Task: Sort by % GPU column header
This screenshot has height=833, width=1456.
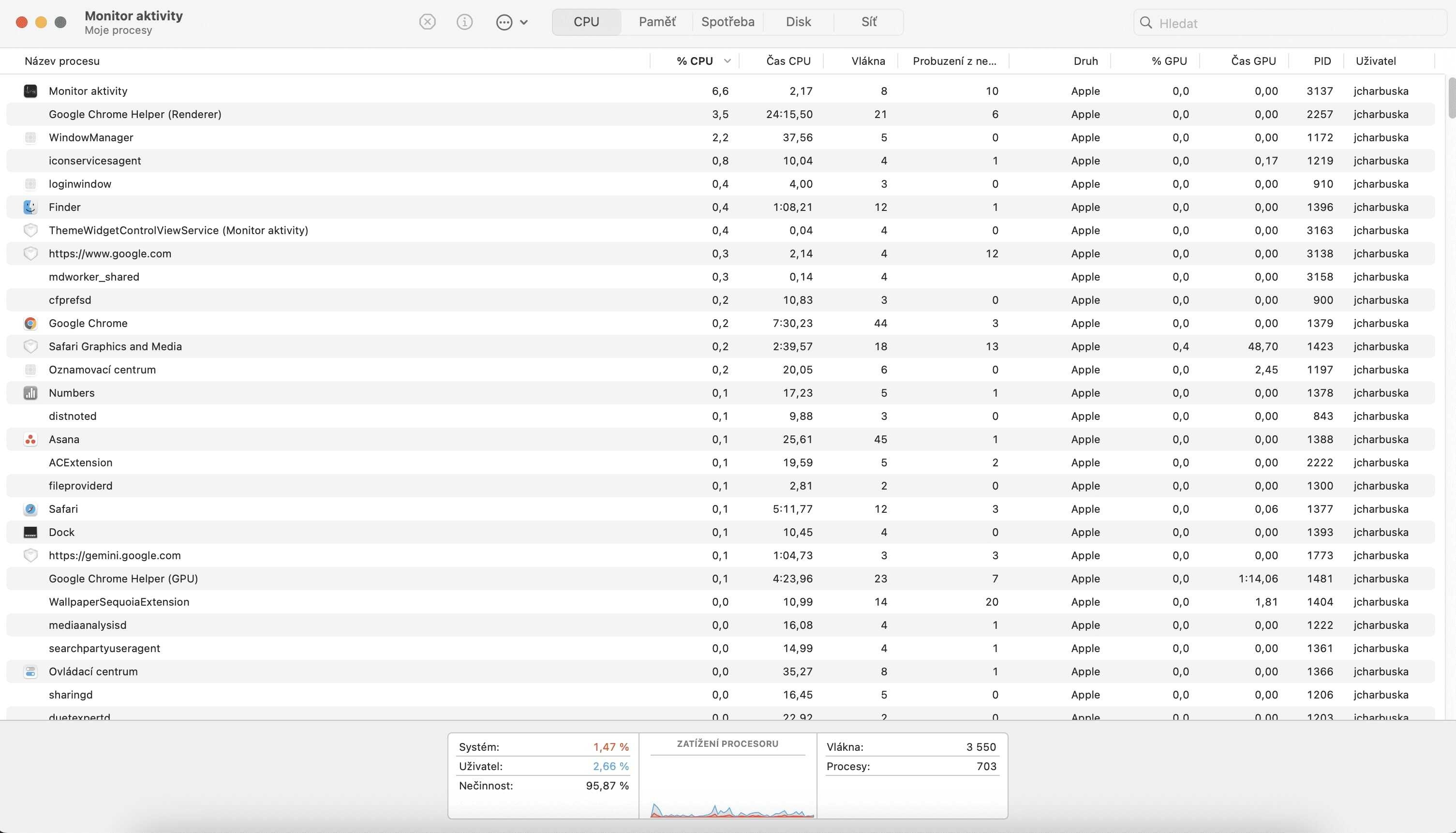Action: [x=1169, y=61]
